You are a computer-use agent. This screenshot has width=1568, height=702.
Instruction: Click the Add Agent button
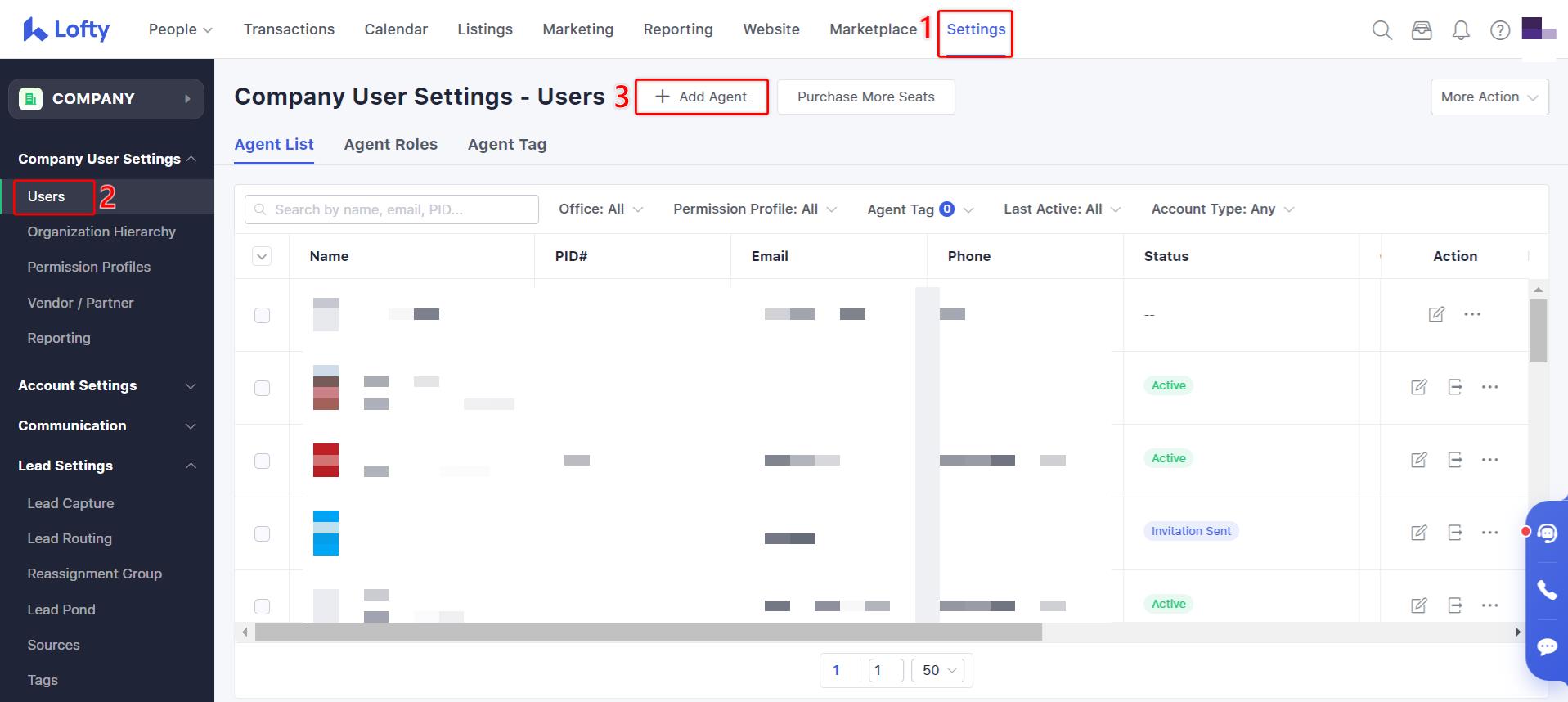(x=702, y=97)
